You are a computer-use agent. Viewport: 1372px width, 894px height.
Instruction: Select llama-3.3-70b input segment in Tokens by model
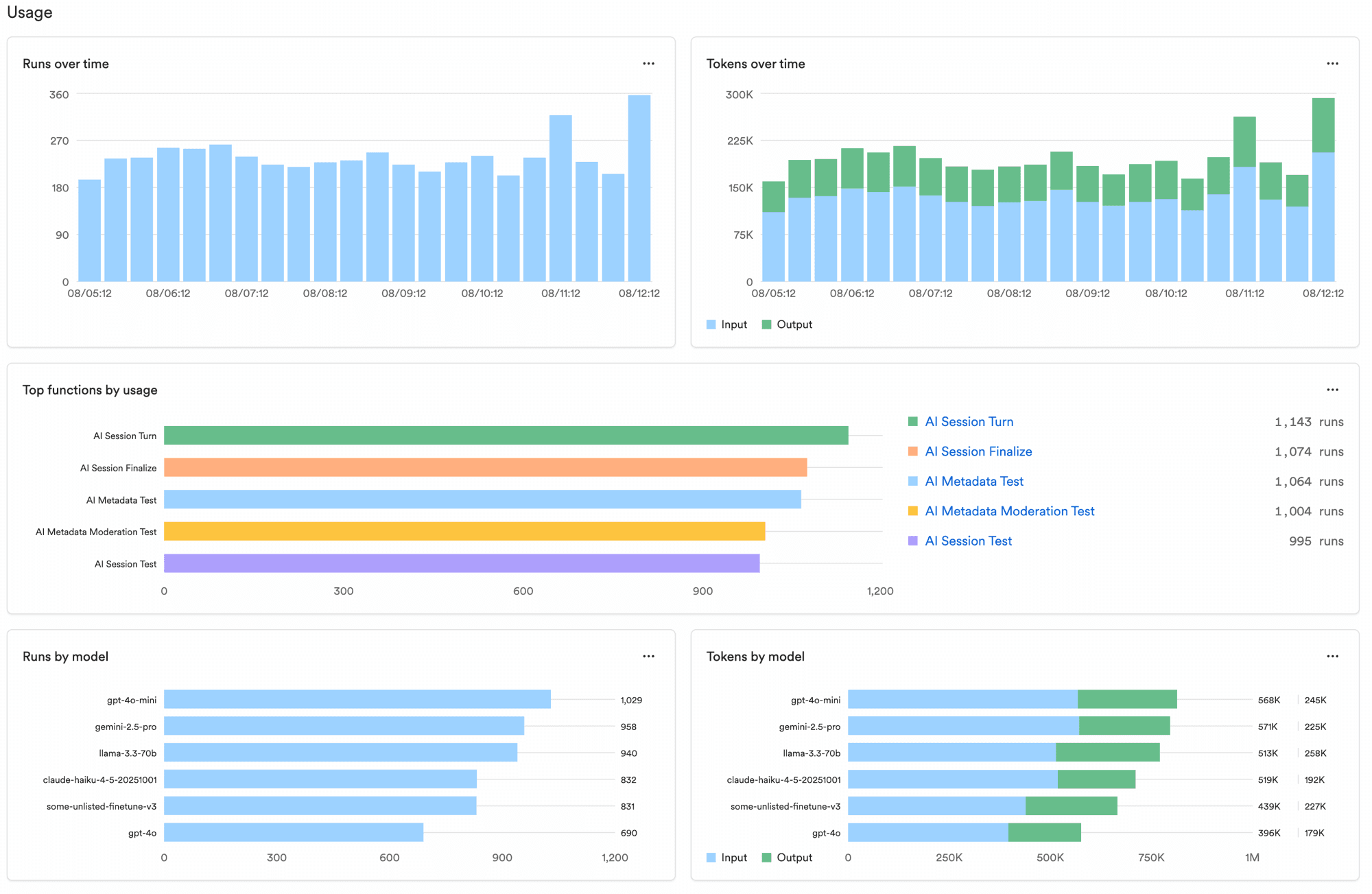951,753
